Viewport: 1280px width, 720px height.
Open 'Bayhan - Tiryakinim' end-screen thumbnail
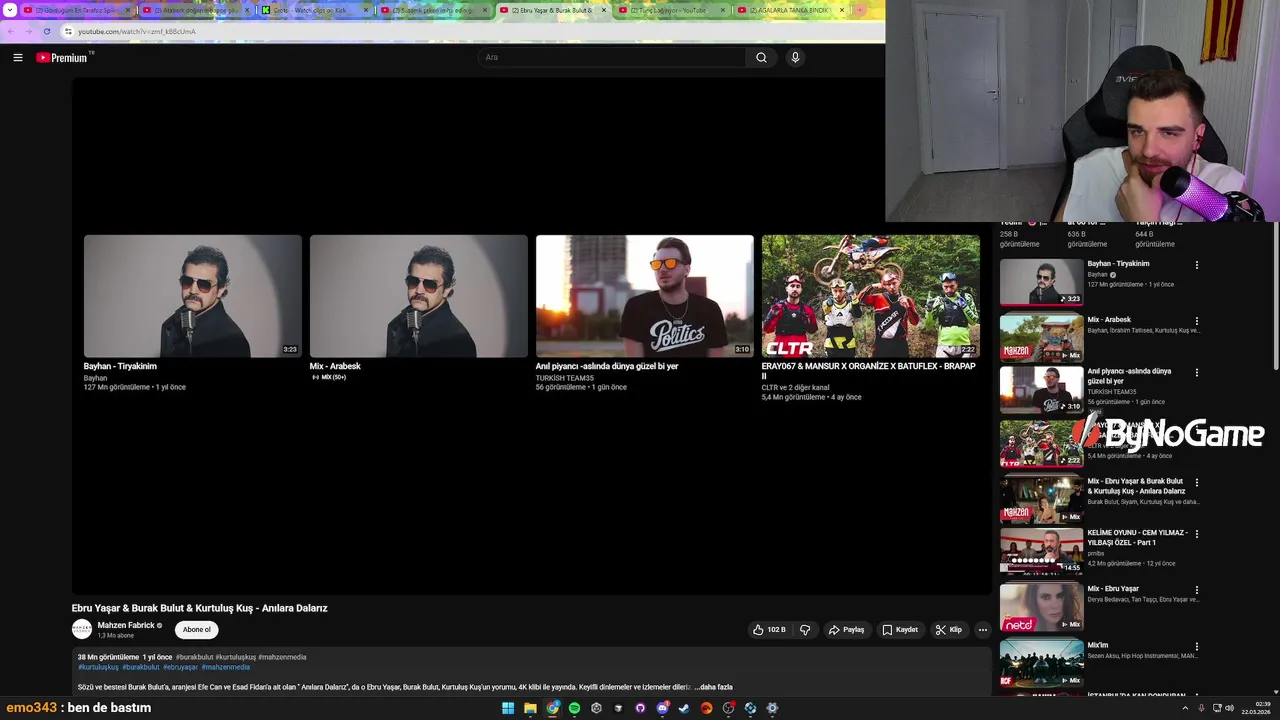[193, 296]
